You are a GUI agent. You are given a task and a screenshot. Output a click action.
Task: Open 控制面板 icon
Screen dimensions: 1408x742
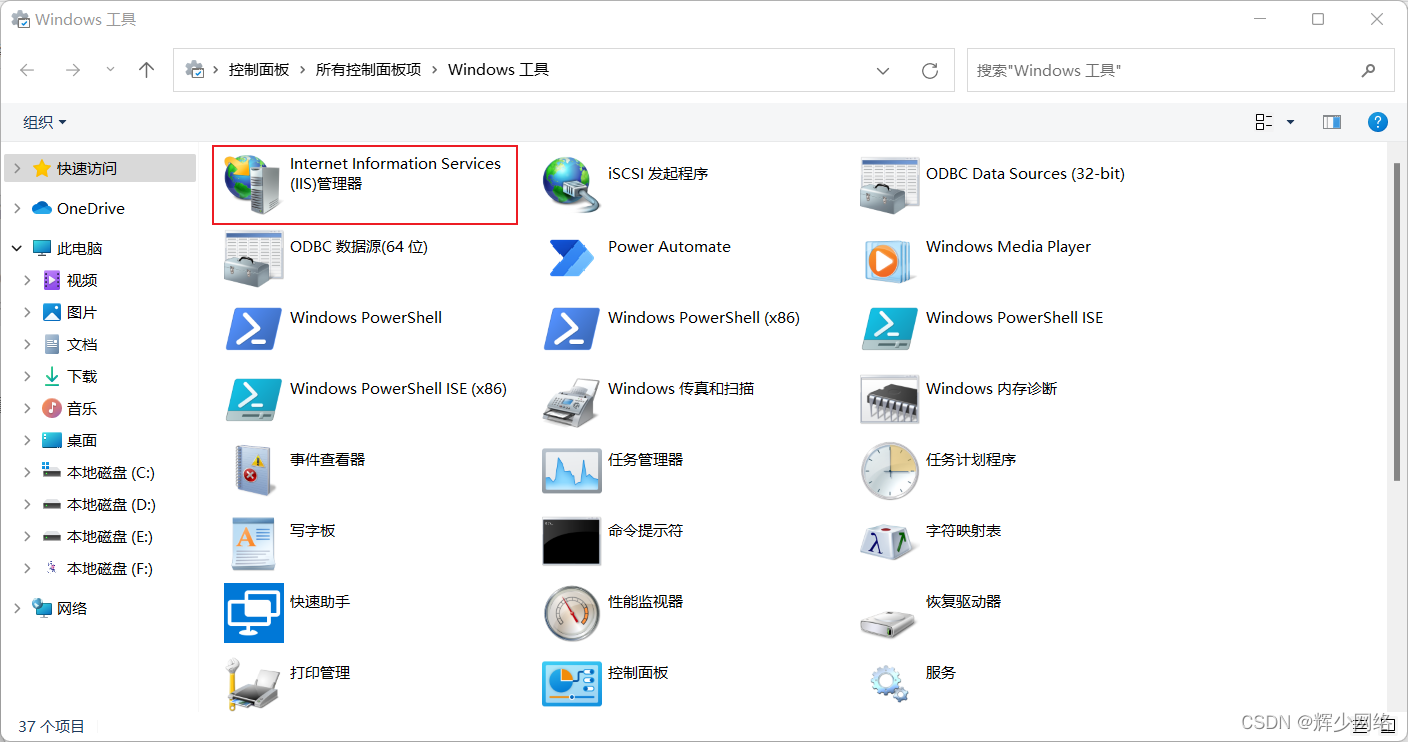click(x=572, y=684)
